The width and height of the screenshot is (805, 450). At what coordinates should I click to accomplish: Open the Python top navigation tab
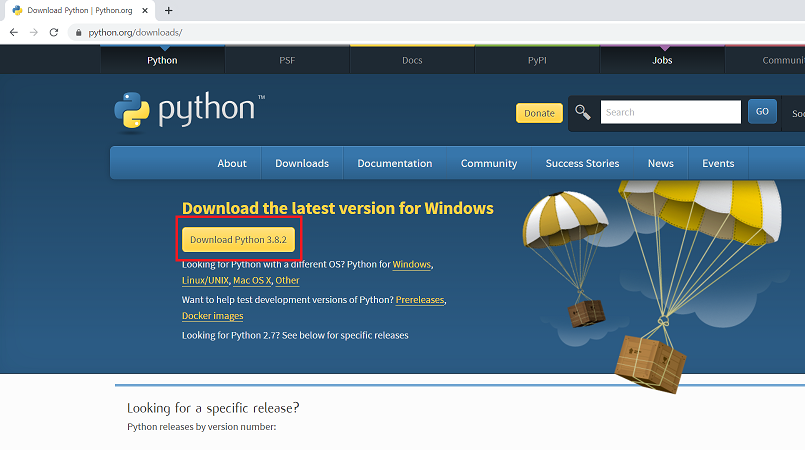[162, 60]
